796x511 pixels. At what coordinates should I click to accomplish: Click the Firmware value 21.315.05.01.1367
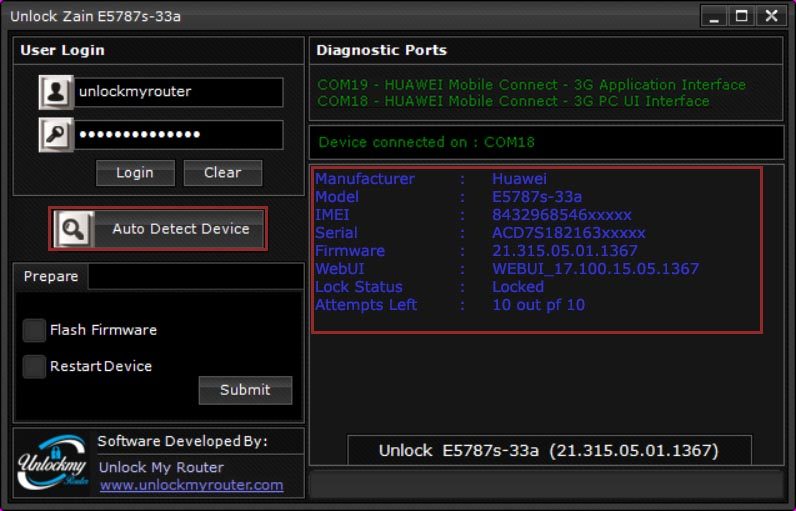tap(565, 251)
